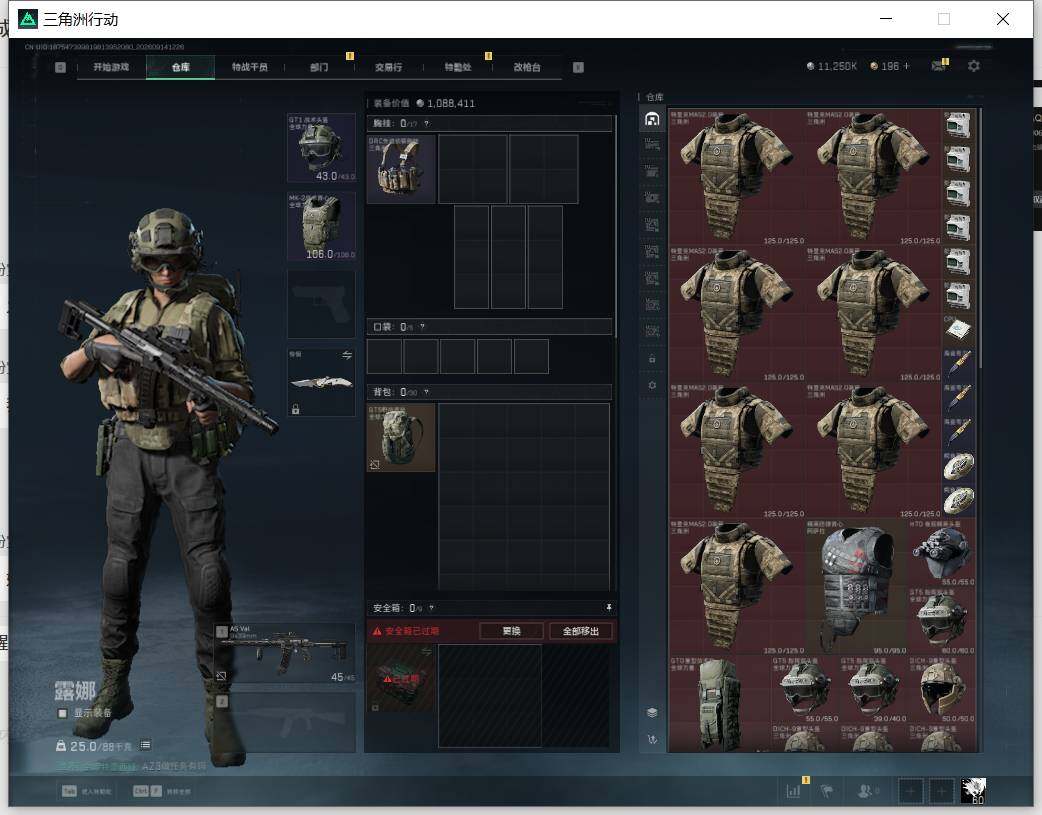Select the equipped MK-2 body armor slot
This screenshot has width=1042, height=815.
pos(321,226)
